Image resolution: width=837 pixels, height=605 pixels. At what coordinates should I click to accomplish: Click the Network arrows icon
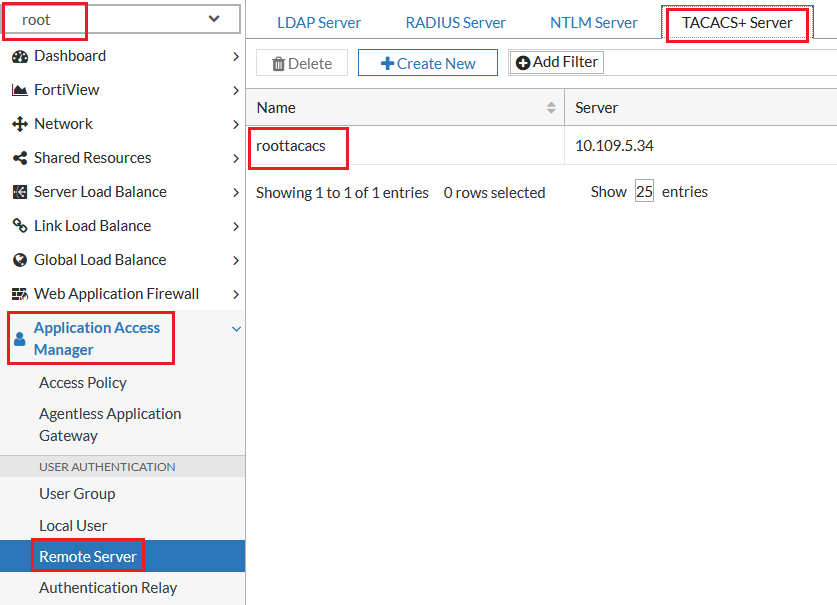(20, 124)
